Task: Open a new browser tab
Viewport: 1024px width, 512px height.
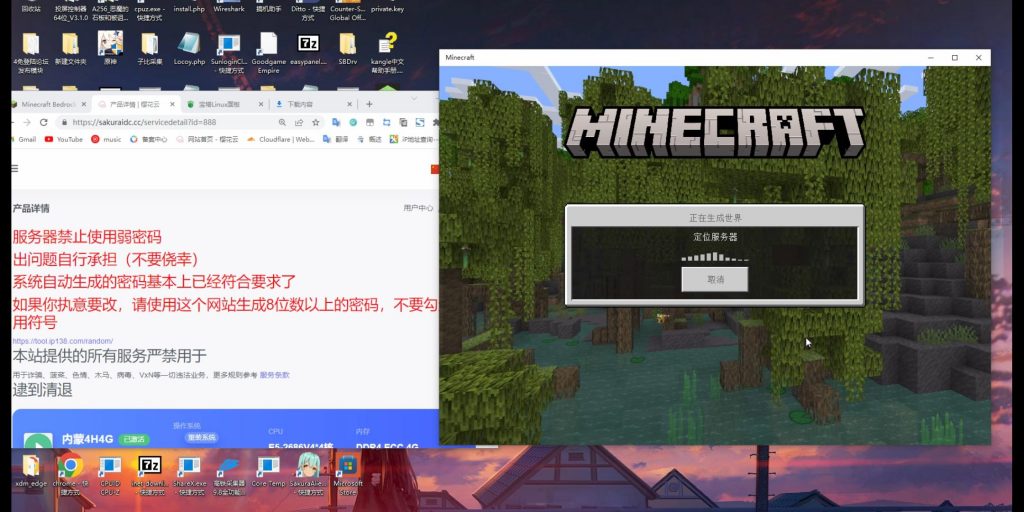Action: coord(369,104)
